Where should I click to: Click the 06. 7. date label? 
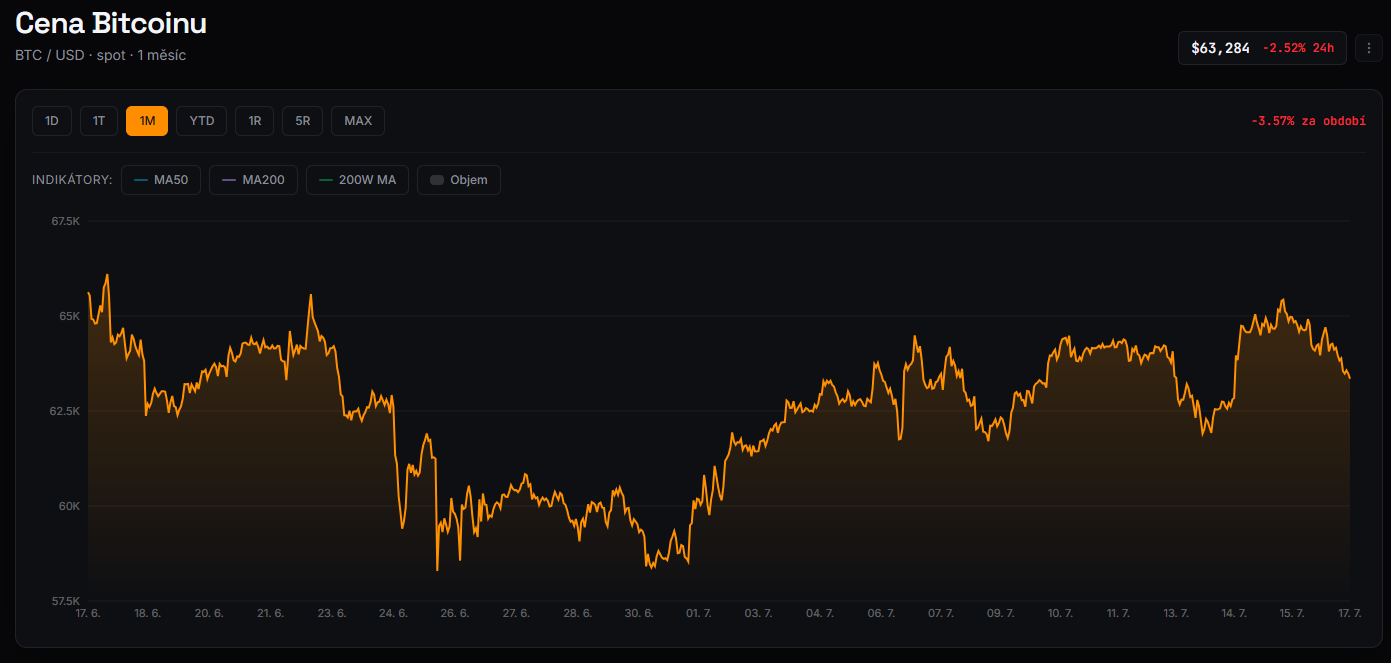[881, 613]
